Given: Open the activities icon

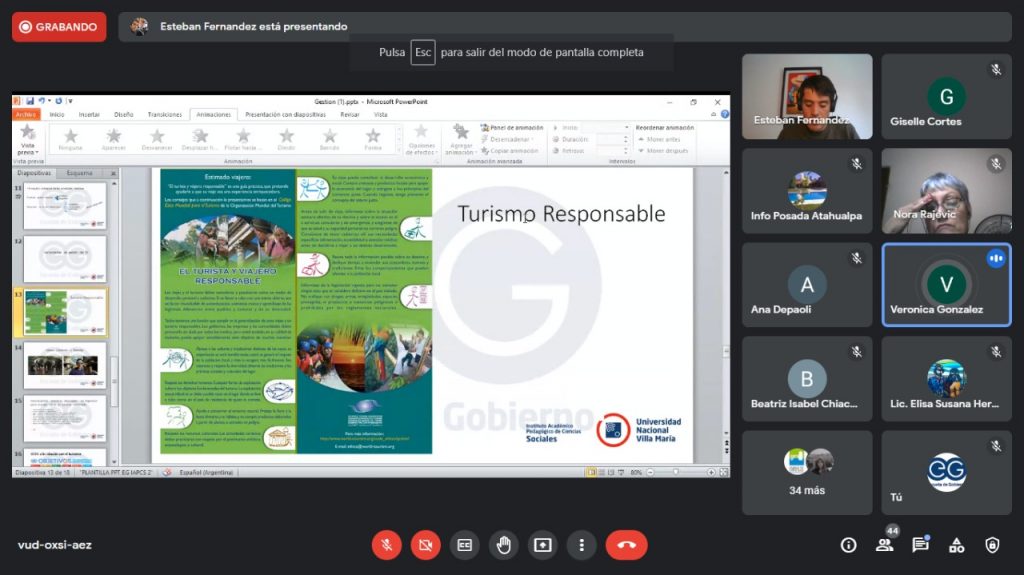Looking at the screenshot, I should (x=956, y=545).
